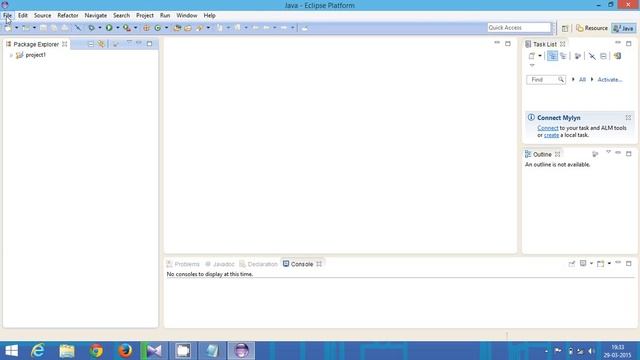Click New Task icon in Task List

(x=532, y=56)
